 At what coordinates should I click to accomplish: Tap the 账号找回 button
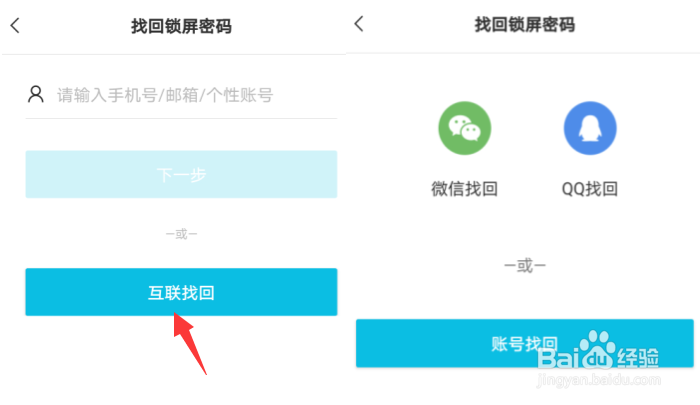coord(525,343)
